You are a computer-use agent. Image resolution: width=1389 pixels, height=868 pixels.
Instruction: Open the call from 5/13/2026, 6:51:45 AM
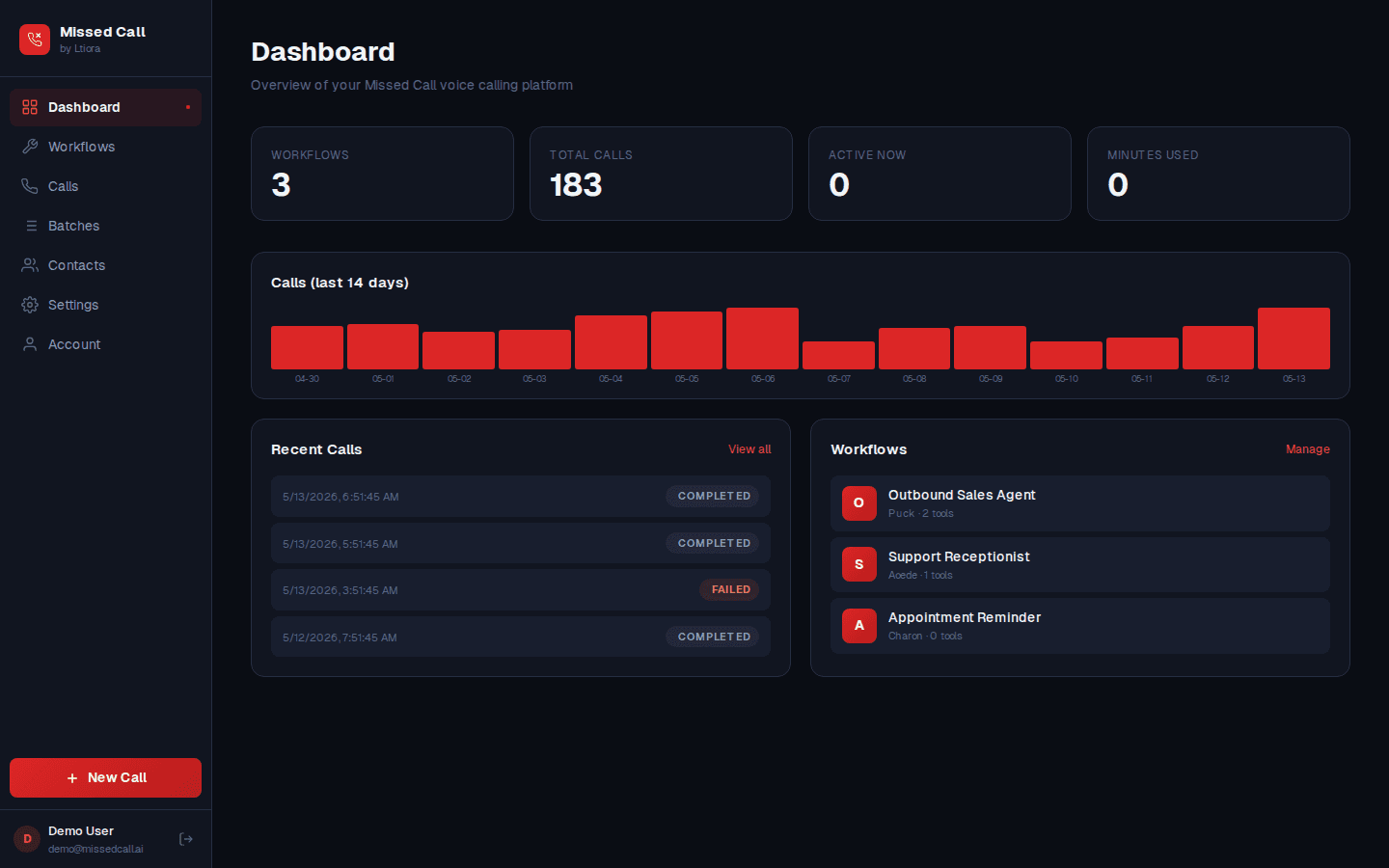pyautogui.click(x=521, y=496)
